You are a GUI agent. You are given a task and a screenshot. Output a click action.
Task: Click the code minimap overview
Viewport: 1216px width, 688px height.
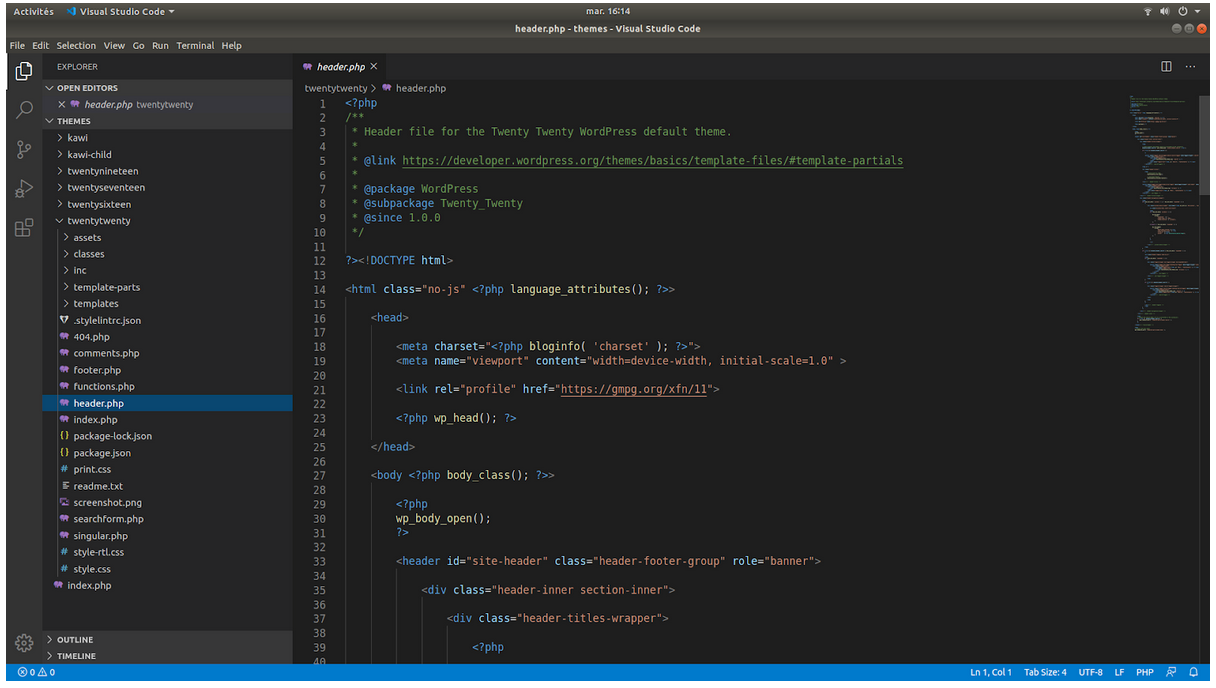point(1160,200)
